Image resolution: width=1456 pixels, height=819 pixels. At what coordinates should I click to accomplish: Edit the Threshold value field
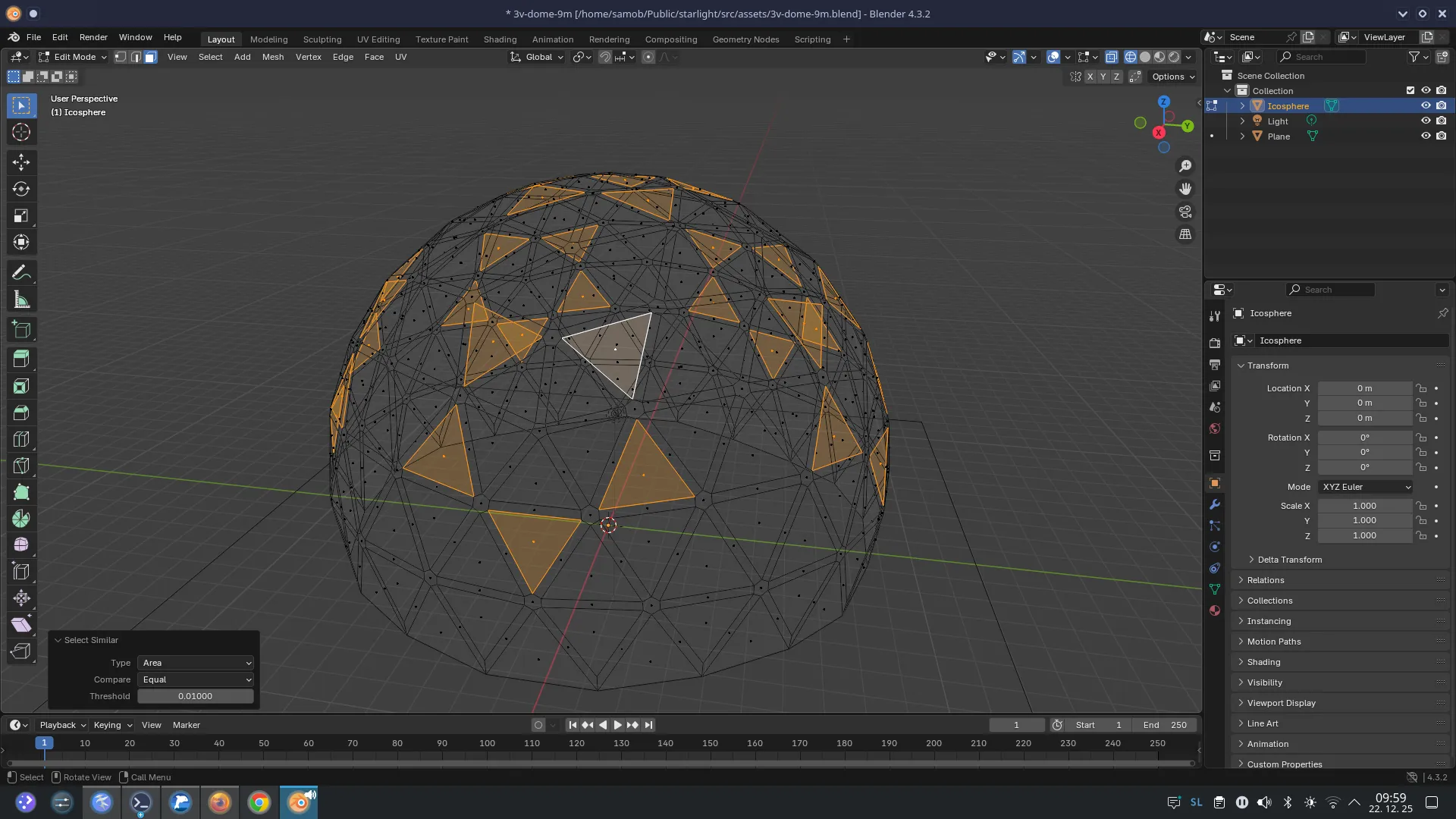click(195, 696)
